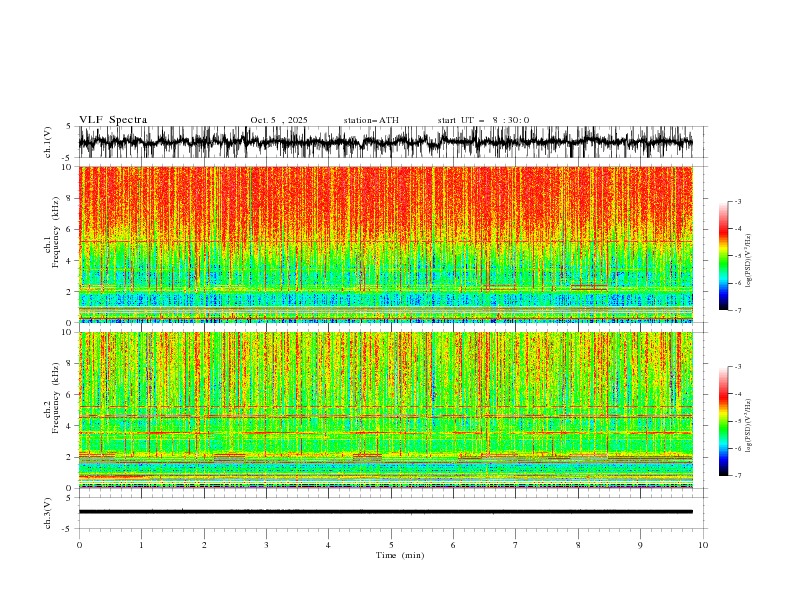Click the ch.2 Frequency (kHz) axis label

point(51,399)
